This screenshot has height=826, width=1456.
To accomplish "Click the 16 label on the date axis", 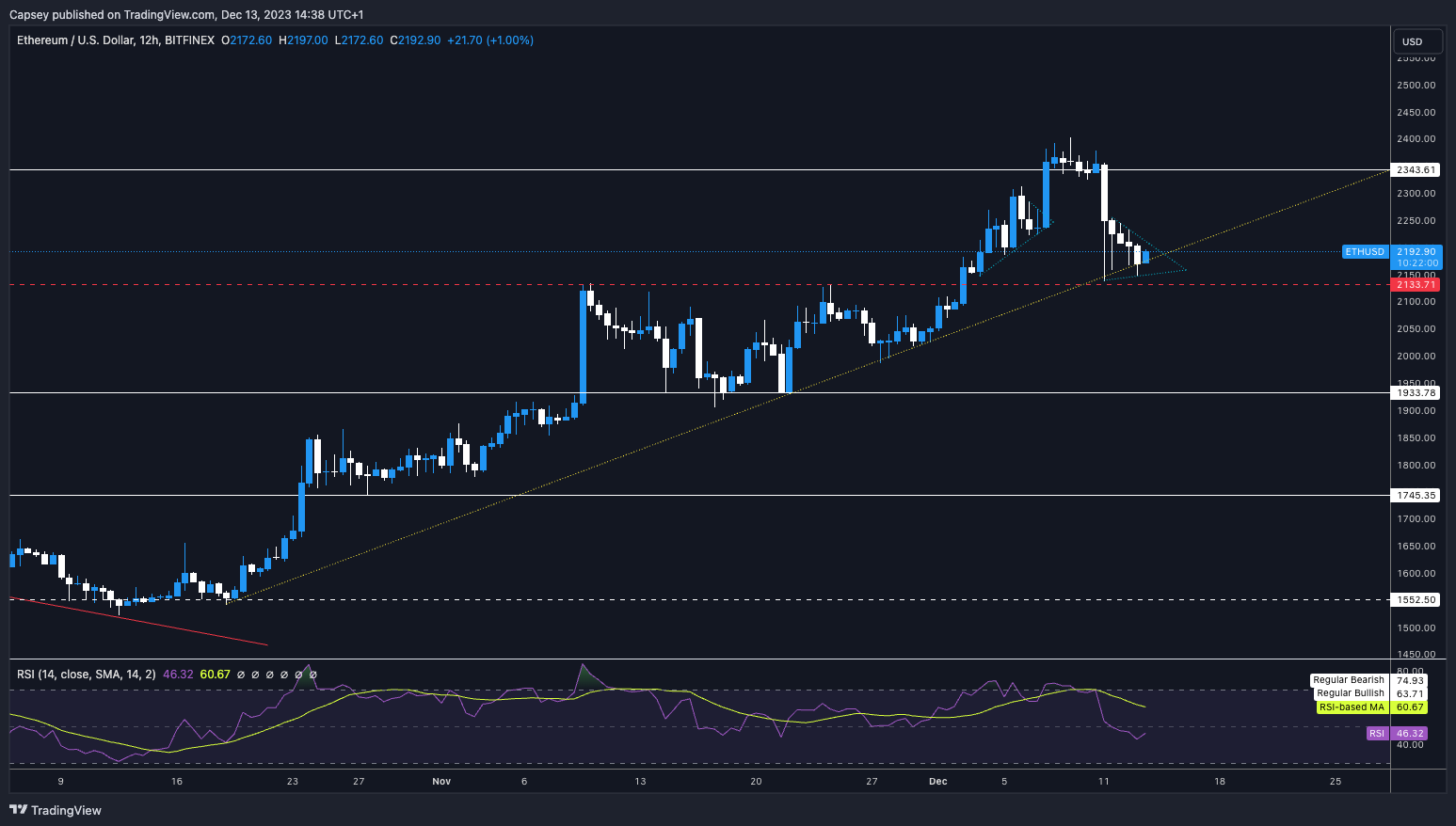I will (x=177, y=782).
